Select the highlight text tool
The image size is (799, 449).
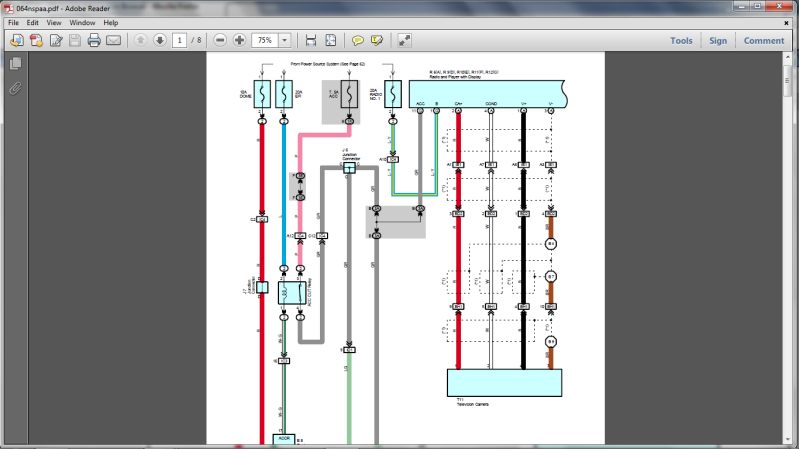click(377, 41)
